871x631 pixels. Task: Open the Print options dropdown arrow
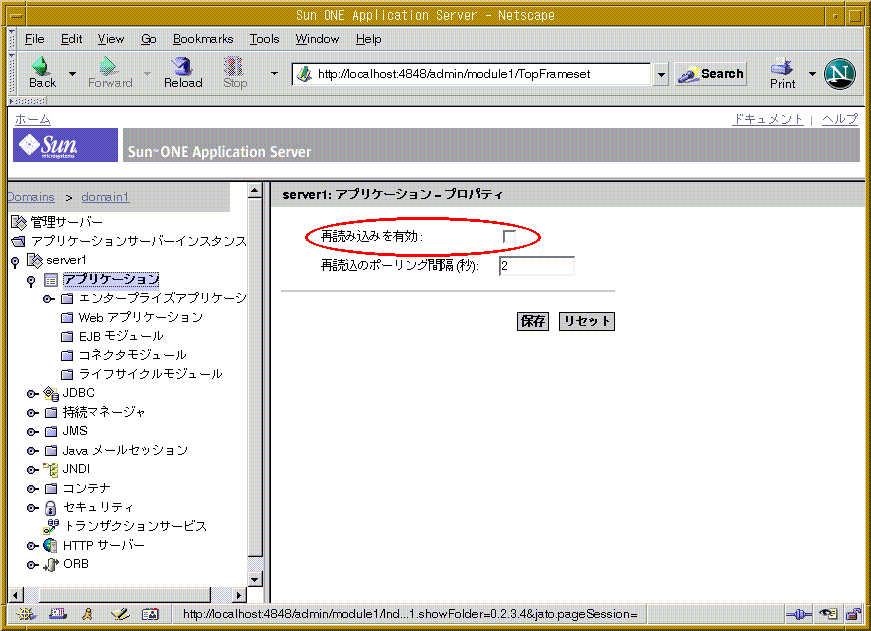pos(812,73)
